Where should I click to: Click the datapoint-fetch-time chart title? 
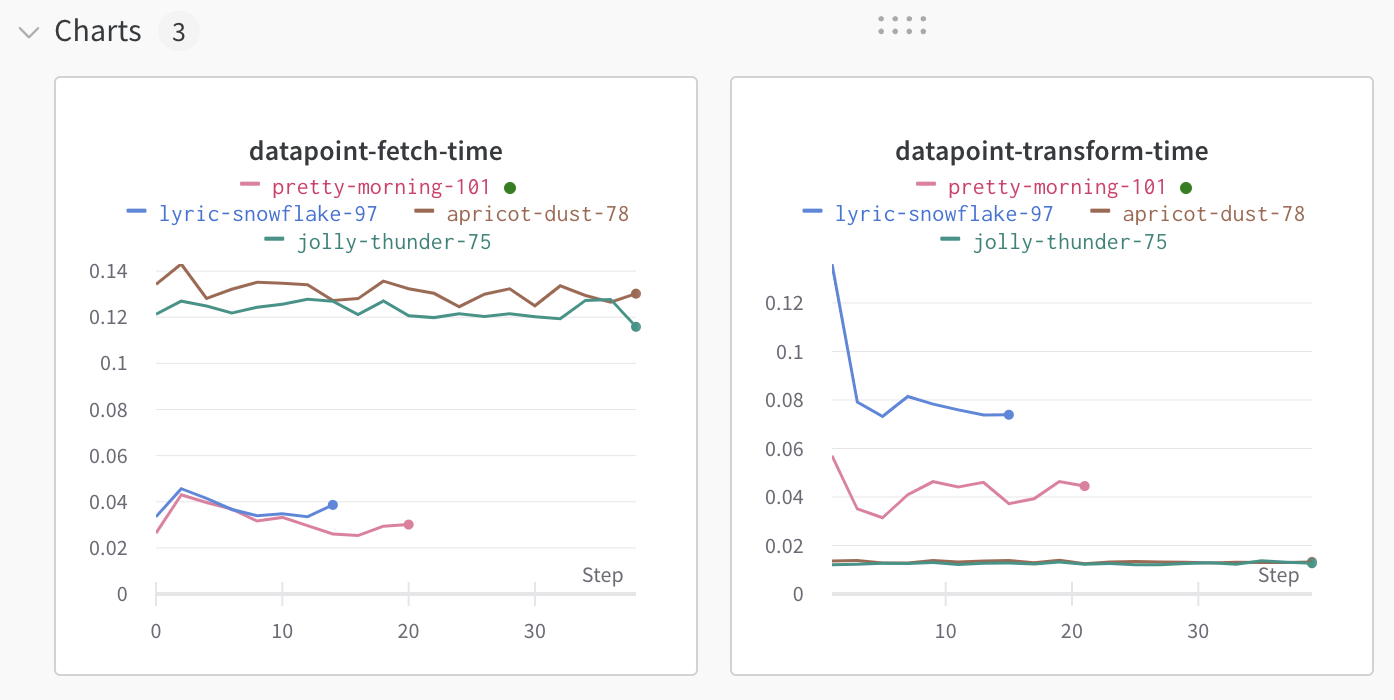(x=375, y=151)
